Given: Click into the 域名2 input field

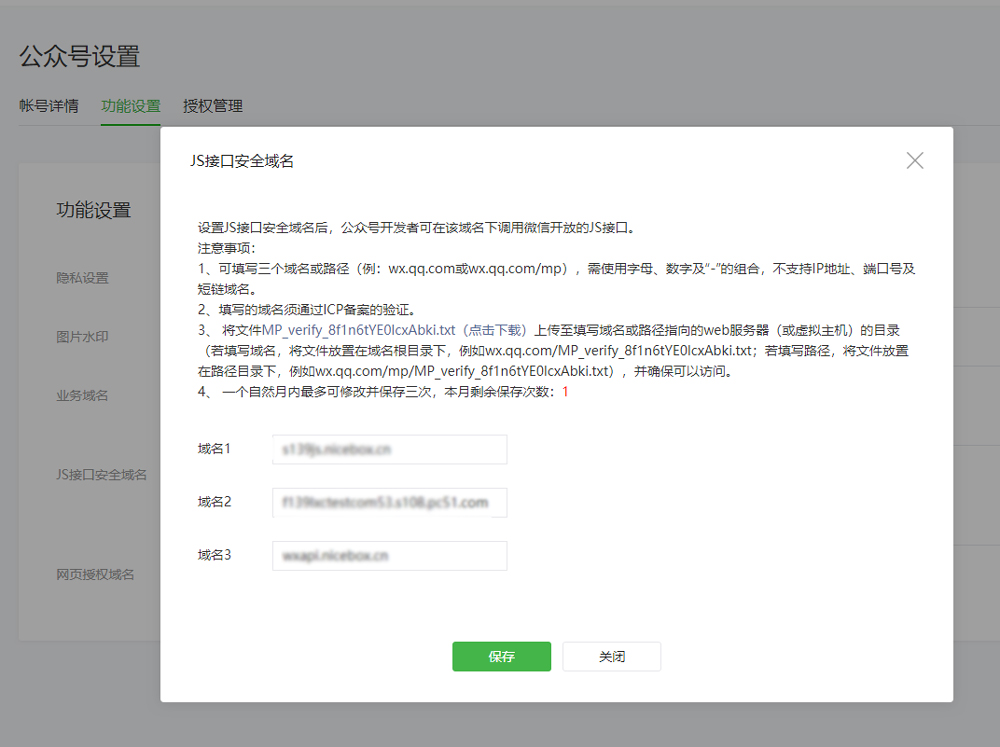Looking at the screenshot, I should point(389,502).
